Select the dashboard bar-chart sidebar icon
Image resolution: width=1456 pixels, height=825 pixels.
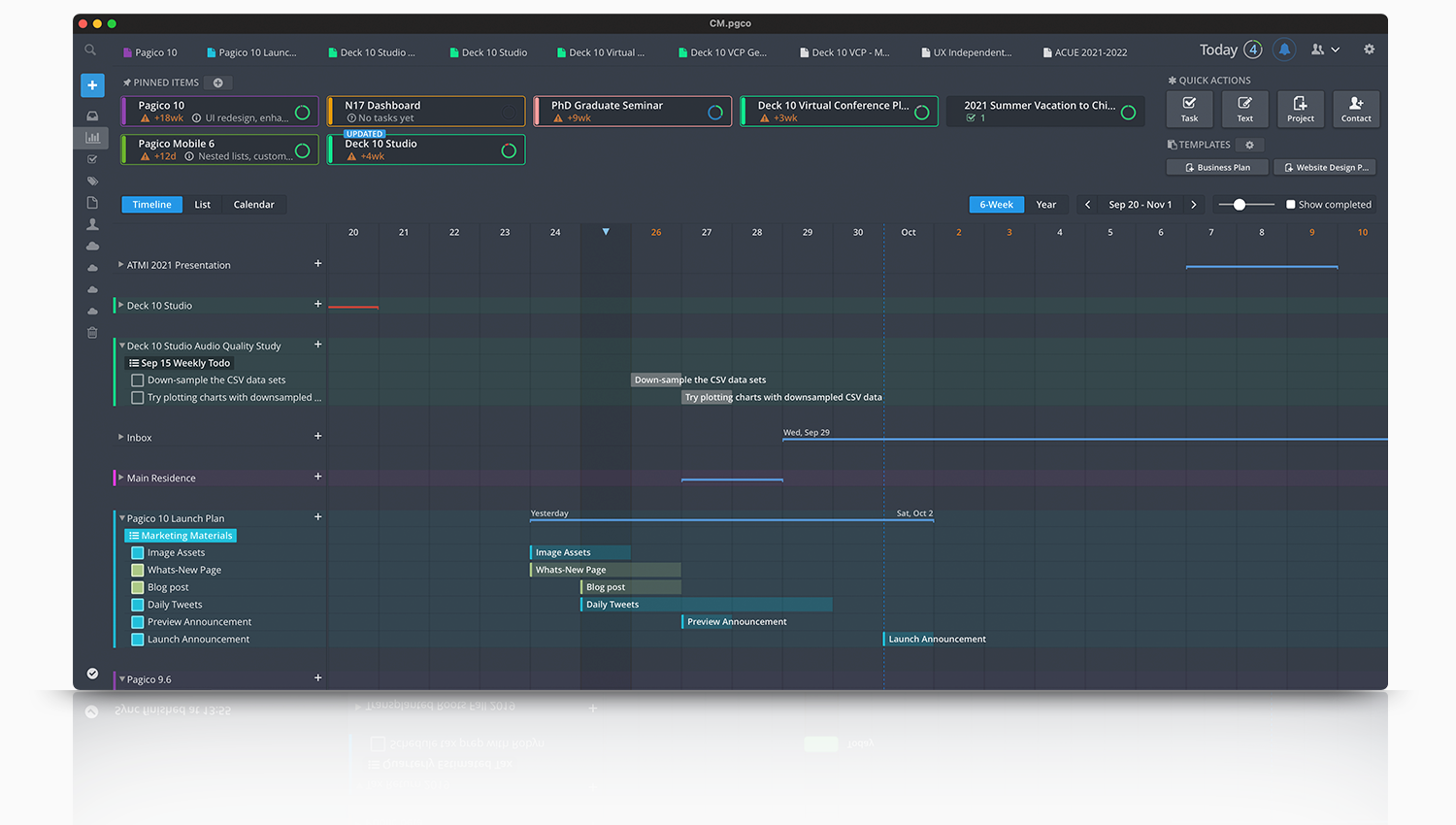(92, 138)
